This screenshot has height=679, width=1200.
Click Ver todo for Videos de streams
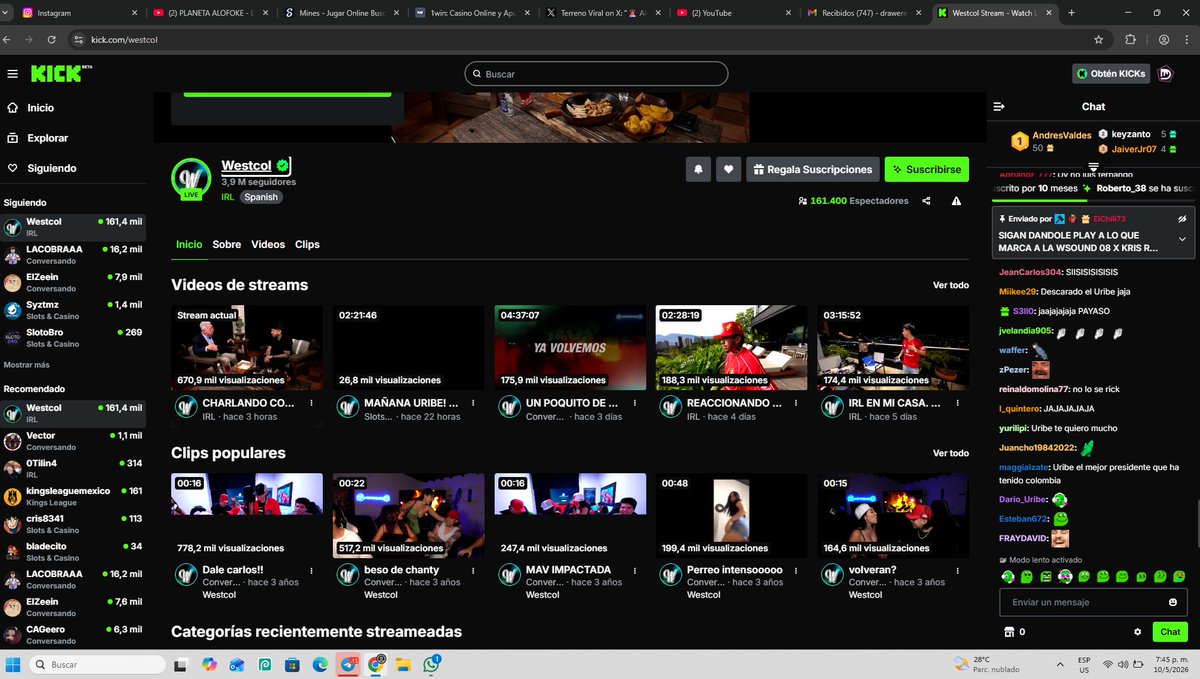[951, 285]
